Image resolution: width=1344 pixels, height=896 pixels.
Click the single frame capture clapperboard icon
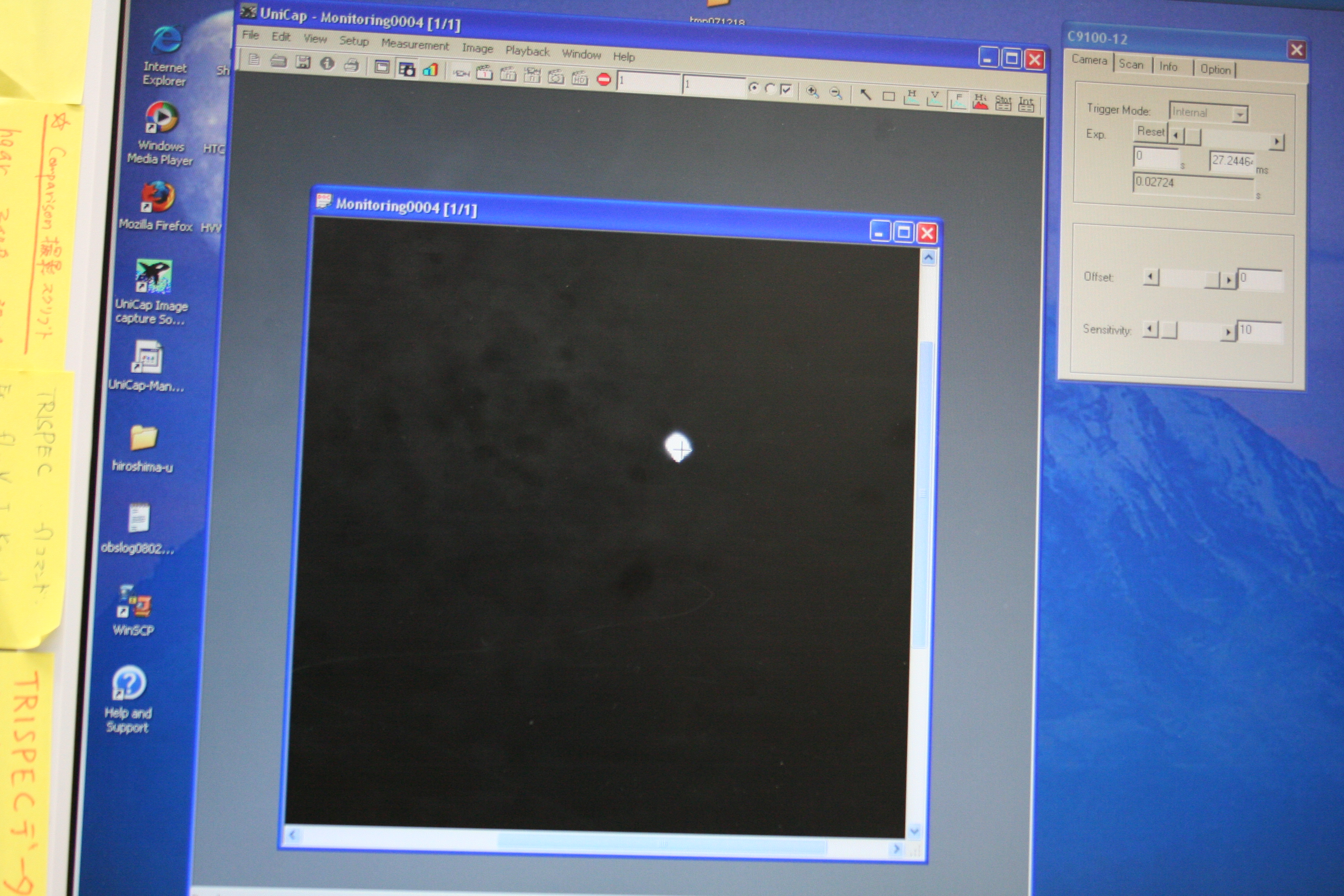pyautogui.click(x=485, y=73)
